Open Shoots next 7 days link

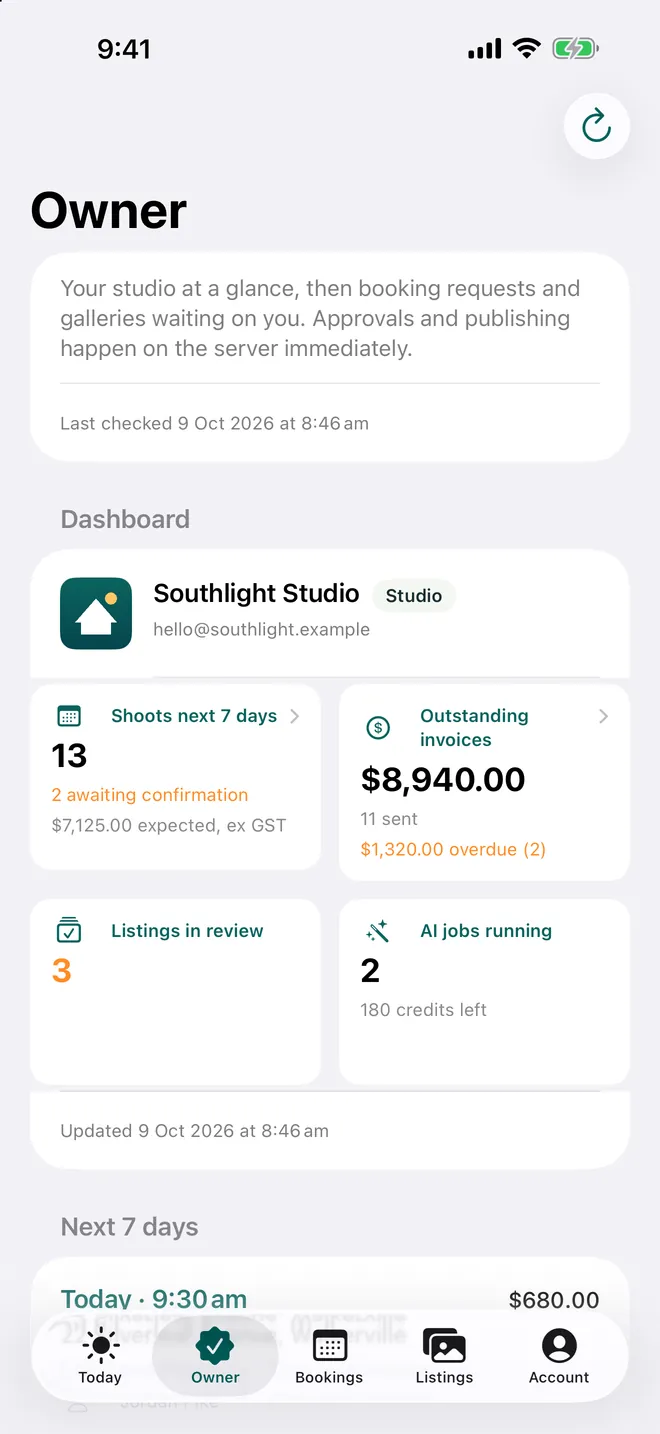(x=194, y=716)
